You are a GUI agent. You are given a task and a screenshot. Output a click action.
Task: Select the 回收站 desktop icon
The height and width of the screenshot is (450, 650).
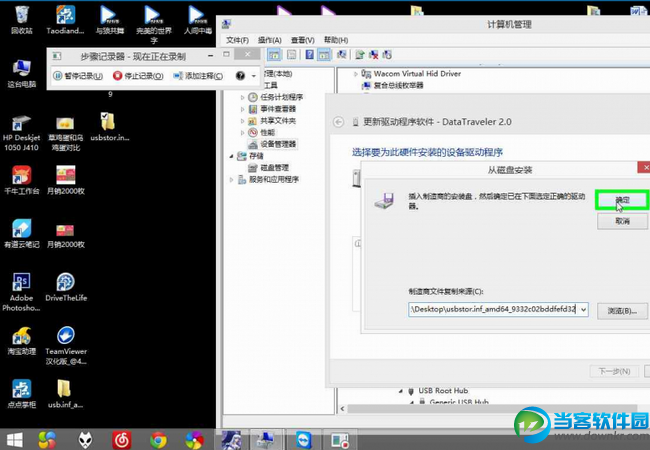22,19
